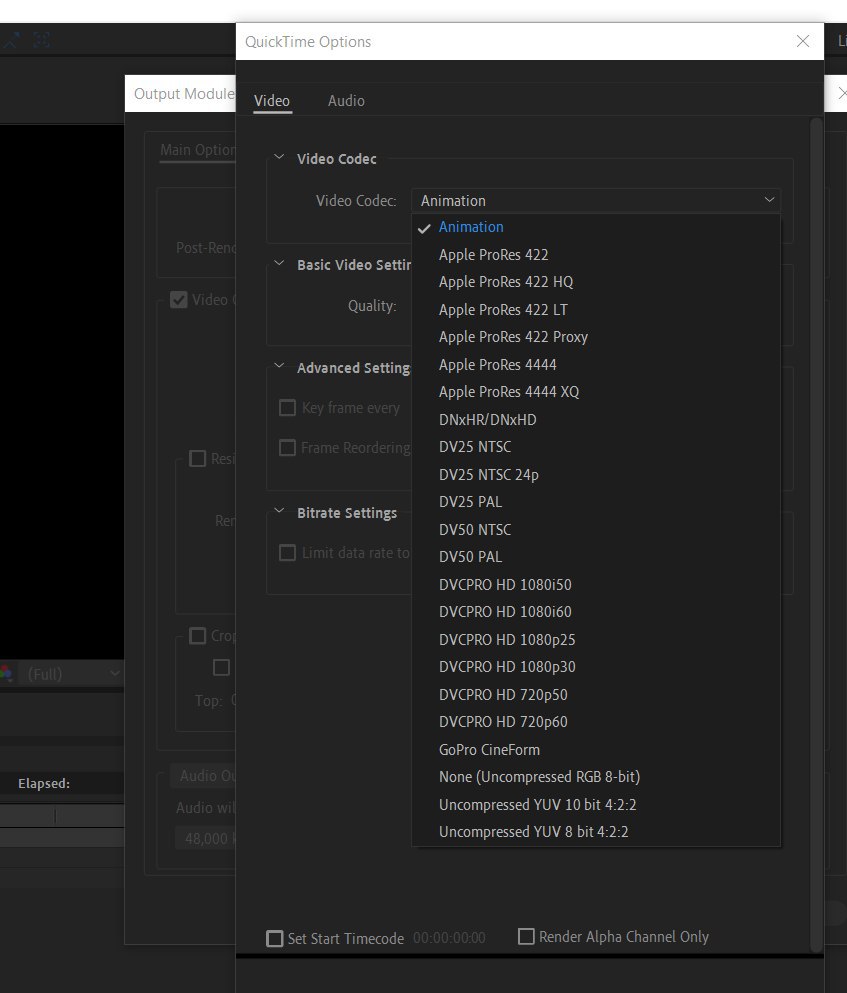Collapse the Video Codec section
The width and height of the screenshot is (847, 993).
click(x=279, y=157)
